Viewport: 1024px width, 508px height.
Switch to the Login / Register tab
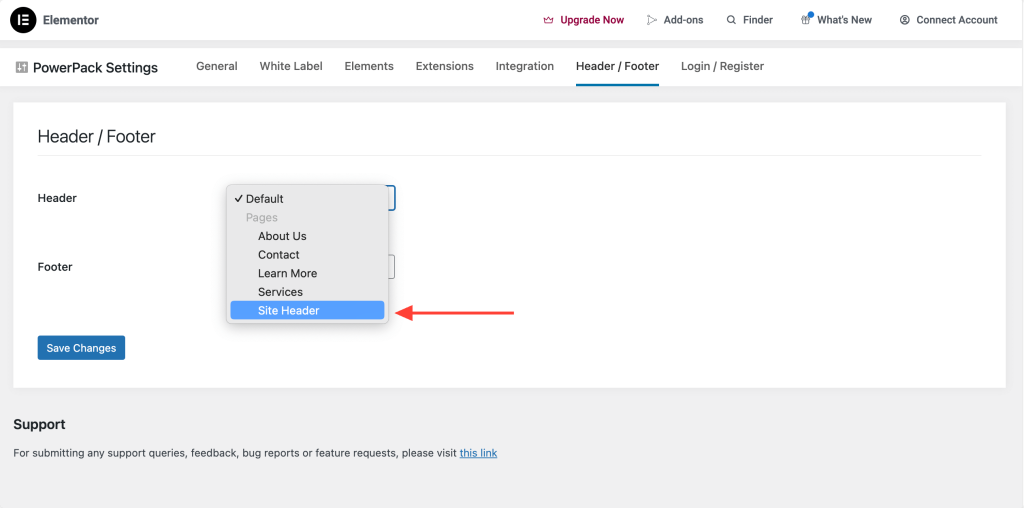[x=722, y=66]
